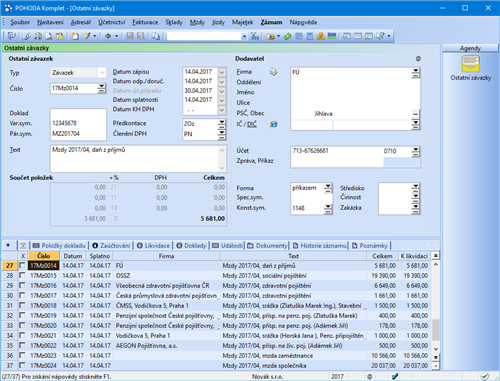Open the Účetnictví menu
500x381 pixels.
[x=112, y=22]
